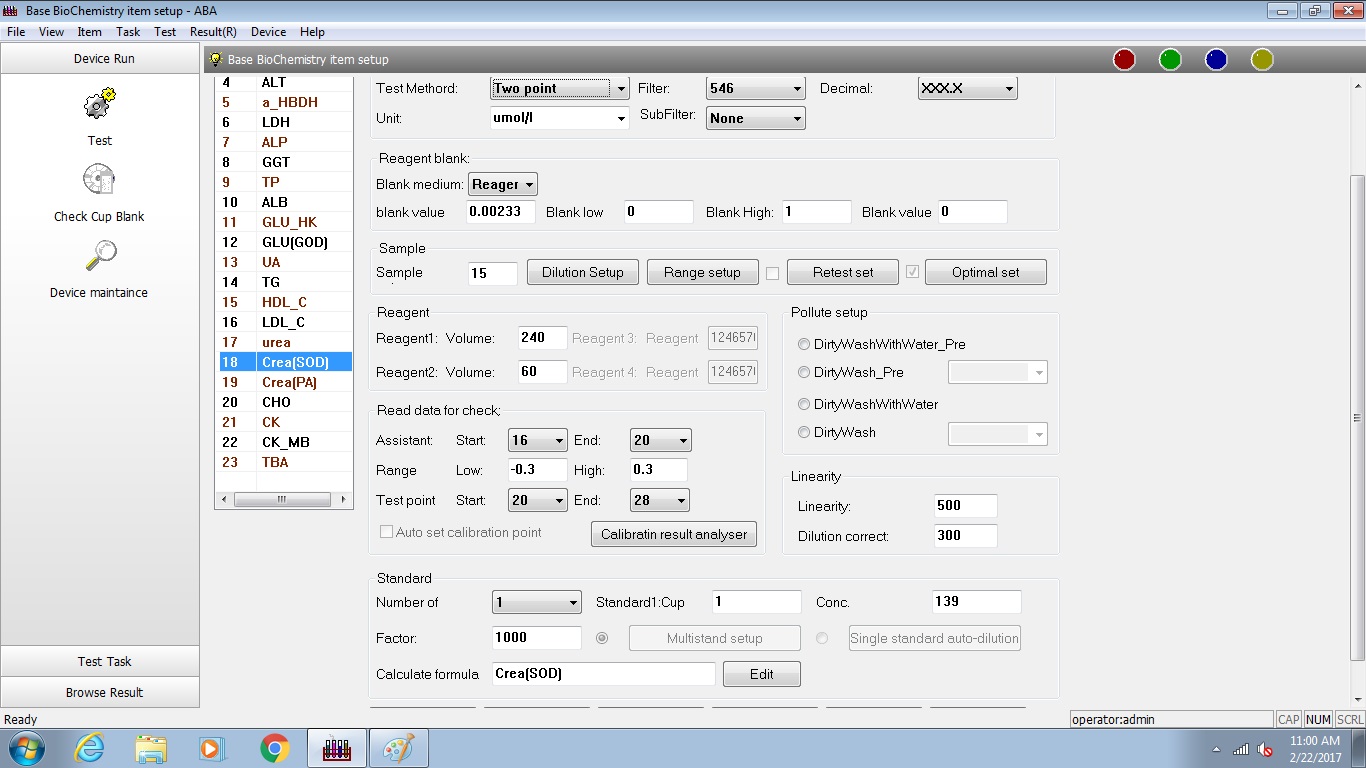Launch Internet Explorer from the taskbar

tap(89, 748)
